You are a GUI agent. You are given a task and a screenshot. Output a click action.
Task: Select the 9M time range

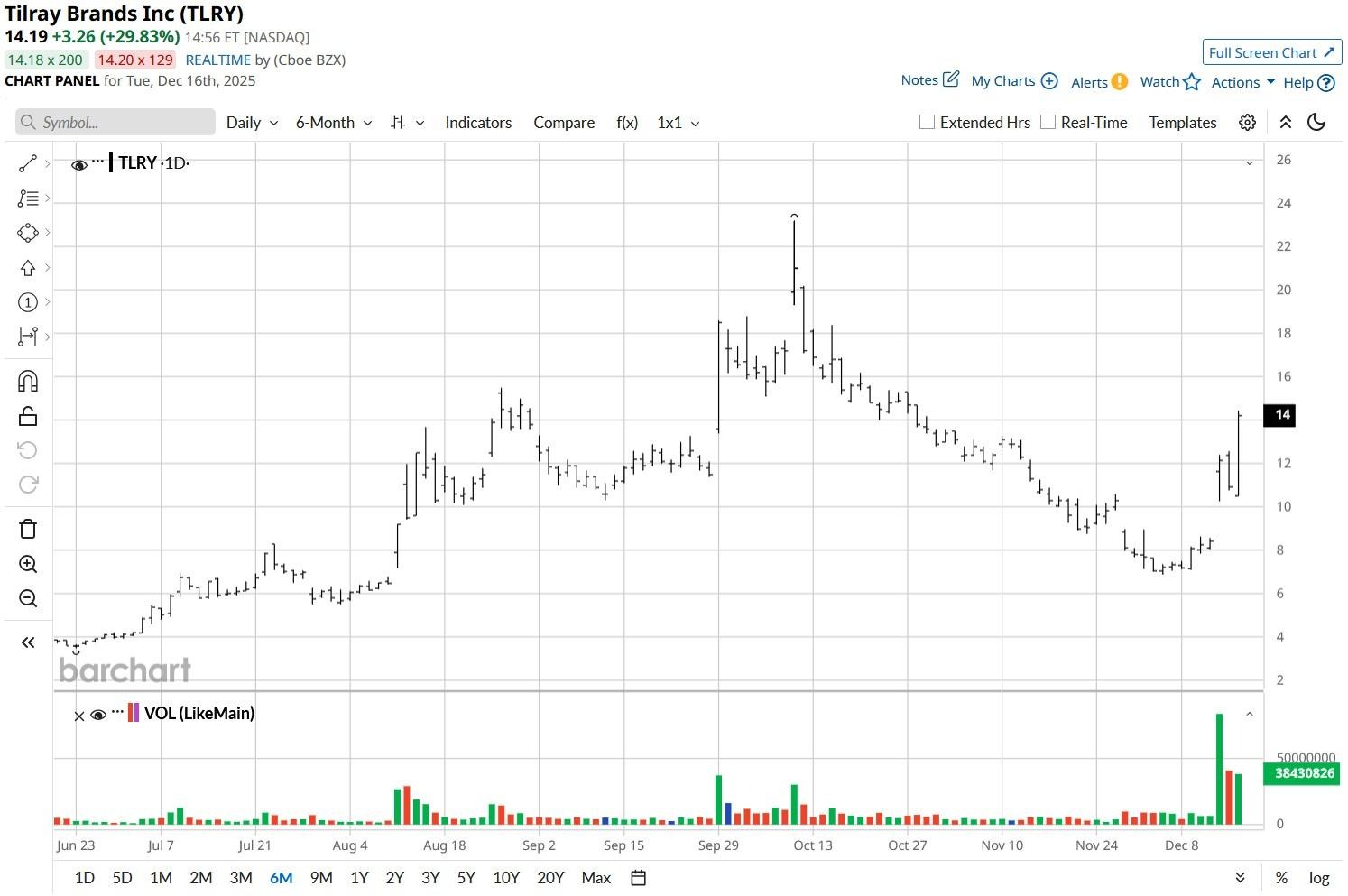[x=321, y=878]
